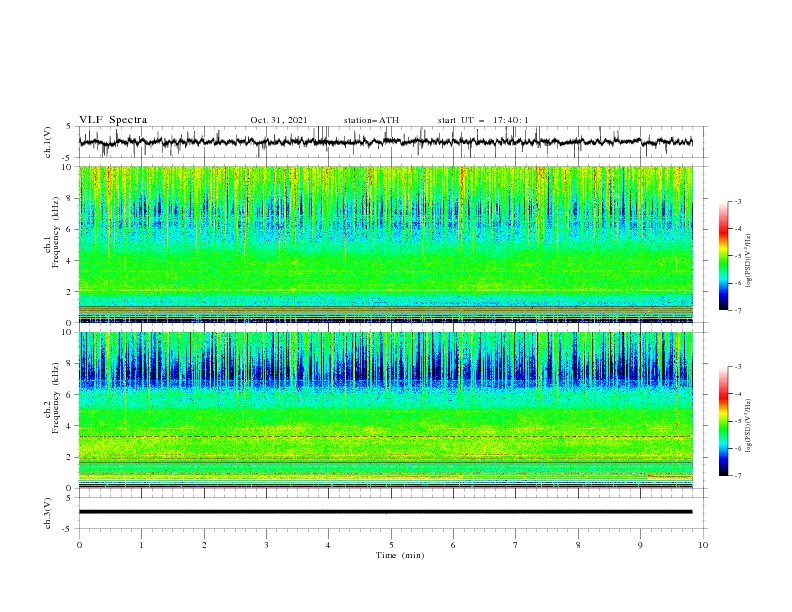Click the "station=ATH" label
Viewport: 792px width, 612px height.
[371, 120]
